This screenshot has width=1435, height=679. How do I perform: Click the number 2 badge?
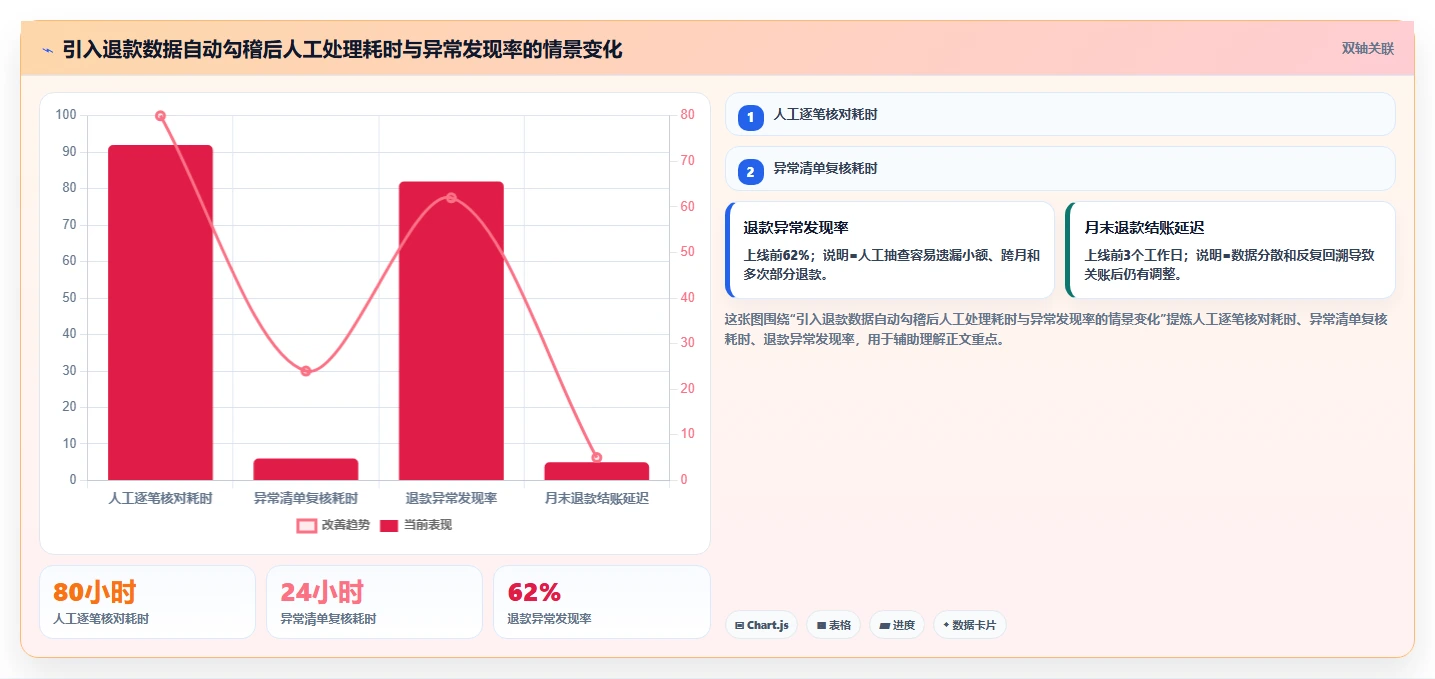coord(750,172)
